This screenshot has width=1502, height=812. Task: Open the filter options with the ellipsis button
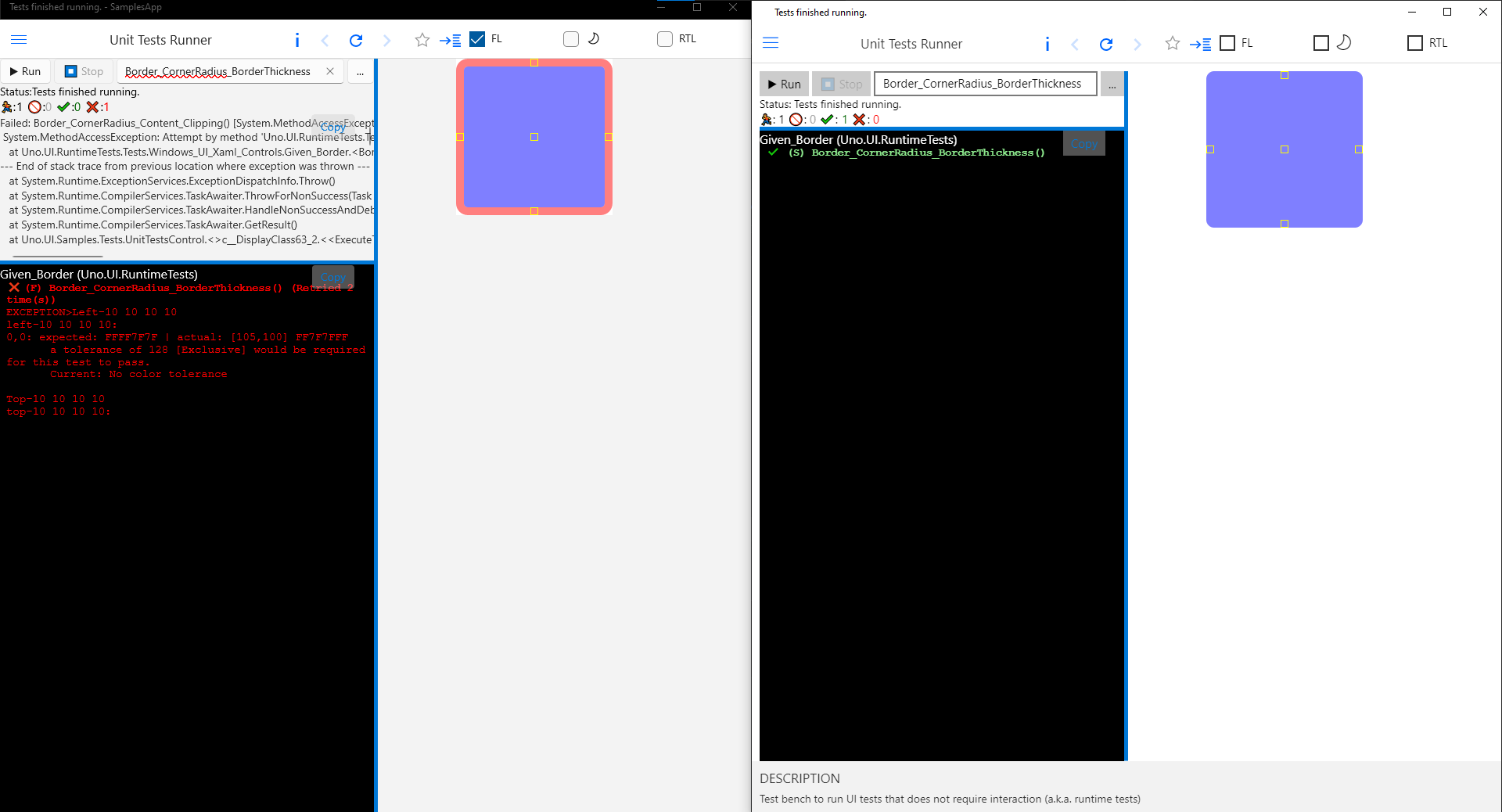[360, 71]
